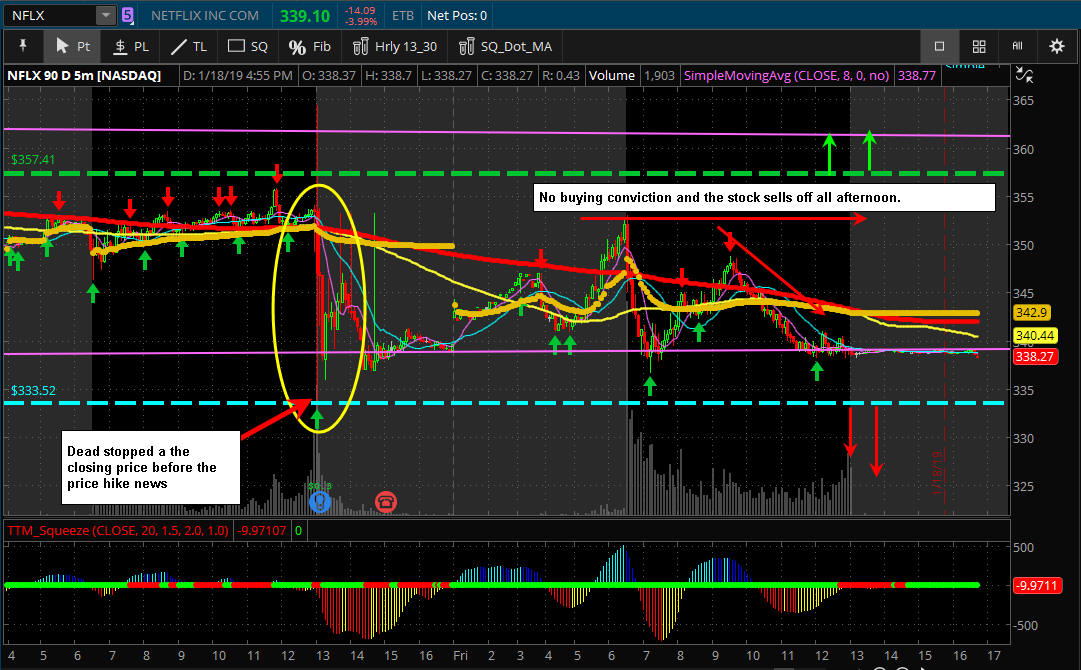Select the PL price level tool
Viewport: 1081px width, 670px height.
pyautogui.click(x=131, y=46)
